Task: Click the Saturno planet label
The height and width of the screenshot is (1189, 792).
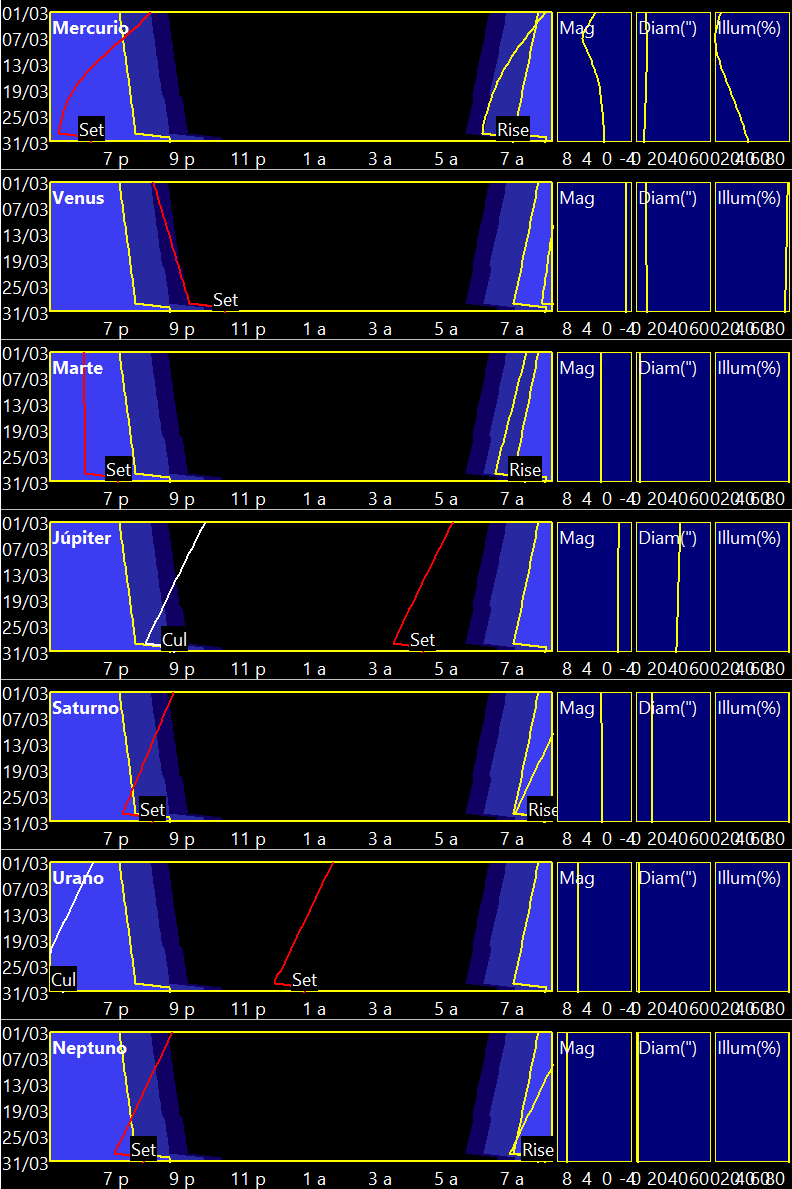Action: point(85,708)
